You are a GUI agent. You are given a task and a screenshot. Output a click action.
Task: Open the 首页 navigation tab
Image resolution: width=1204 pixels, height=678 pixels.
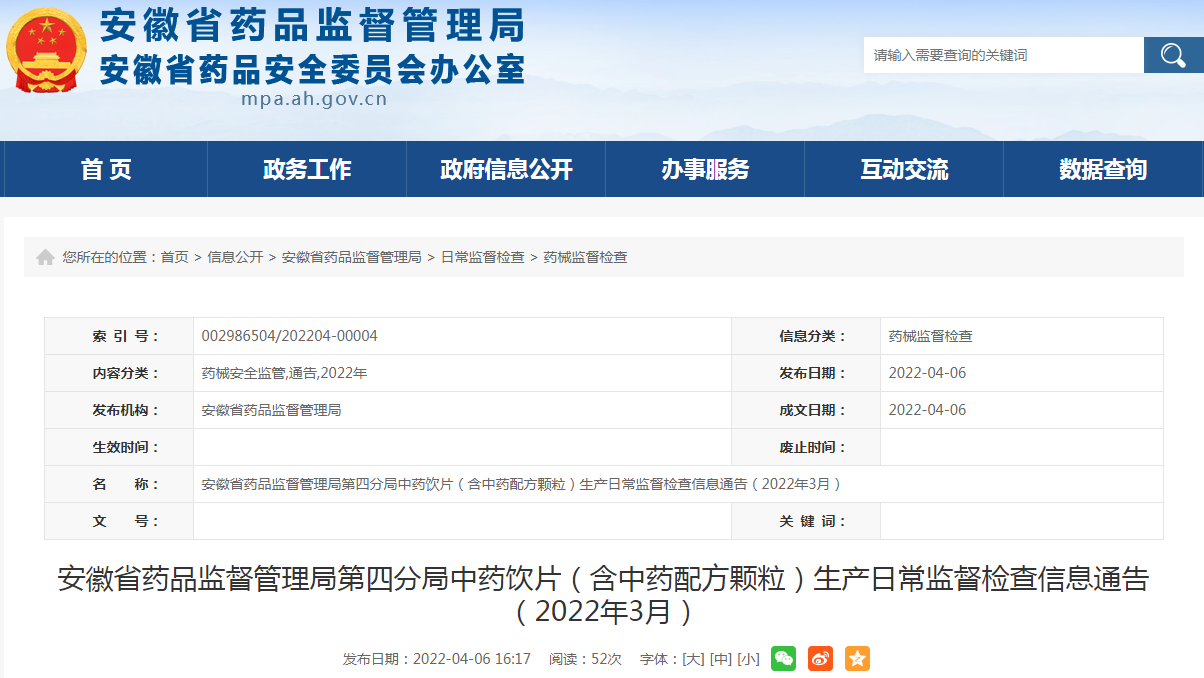106,169
